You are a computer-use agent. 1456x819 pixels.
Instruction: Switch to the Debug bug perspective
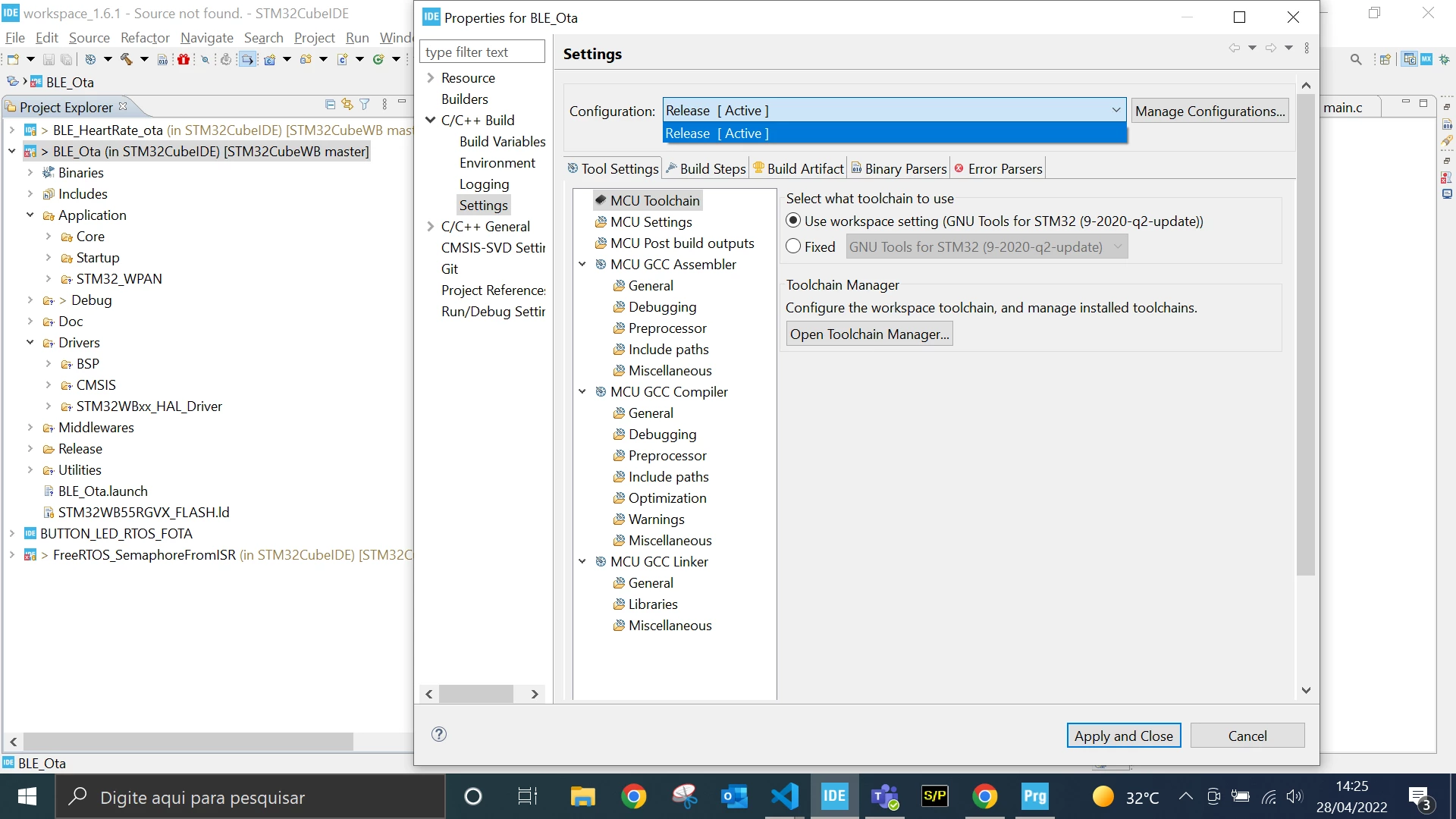(1445, 59)
